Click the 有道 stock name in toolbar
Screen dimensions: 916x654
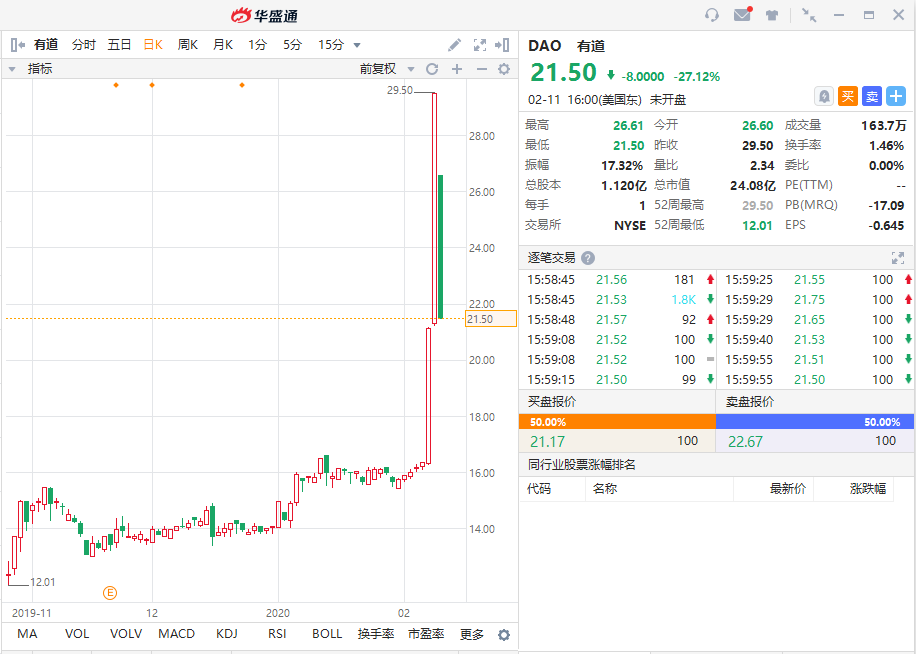[x=46, y=44]
